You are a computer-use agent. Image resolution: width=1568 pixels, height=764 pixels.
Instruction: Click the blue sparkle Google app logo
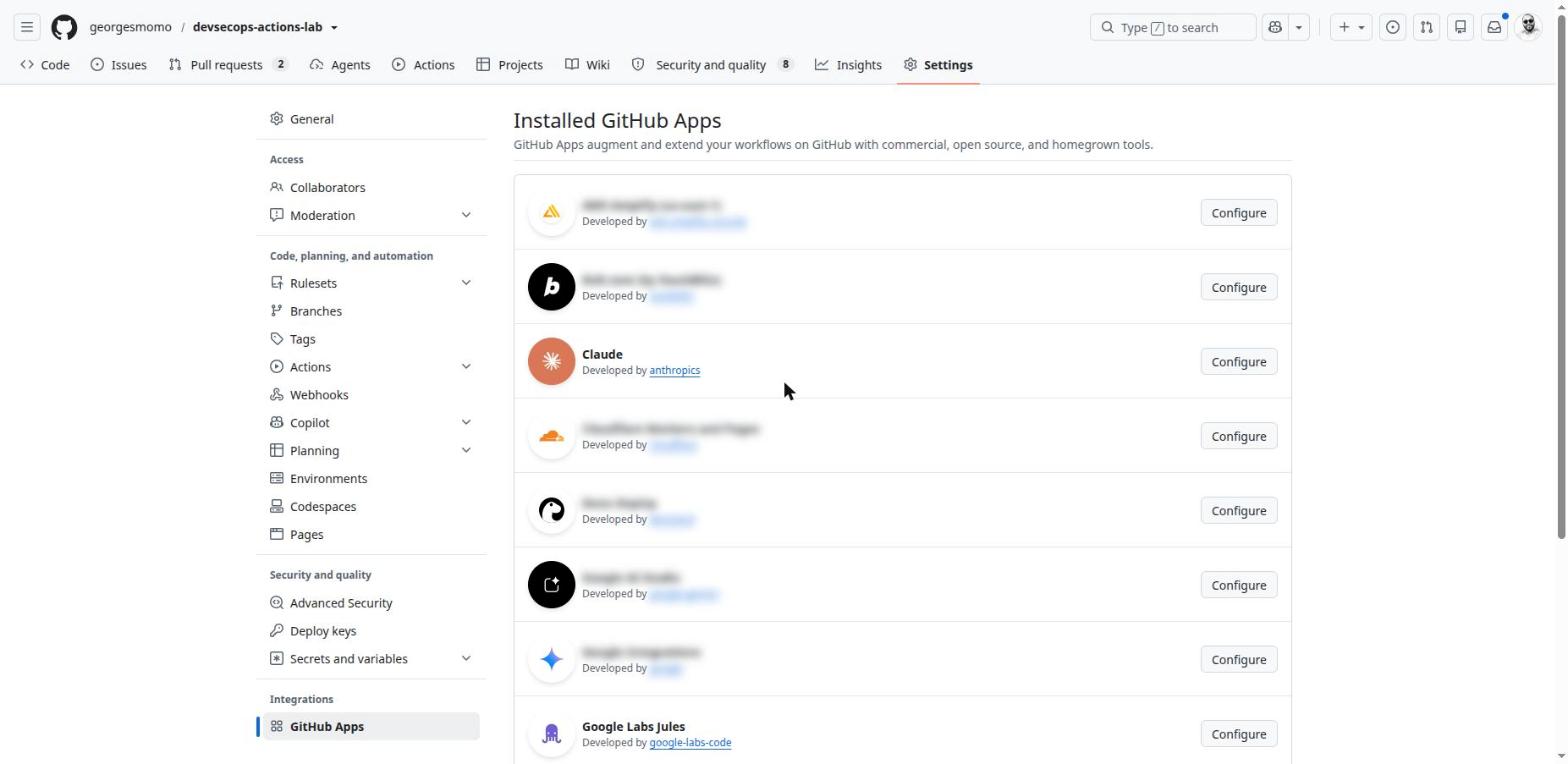click(551, 659)
